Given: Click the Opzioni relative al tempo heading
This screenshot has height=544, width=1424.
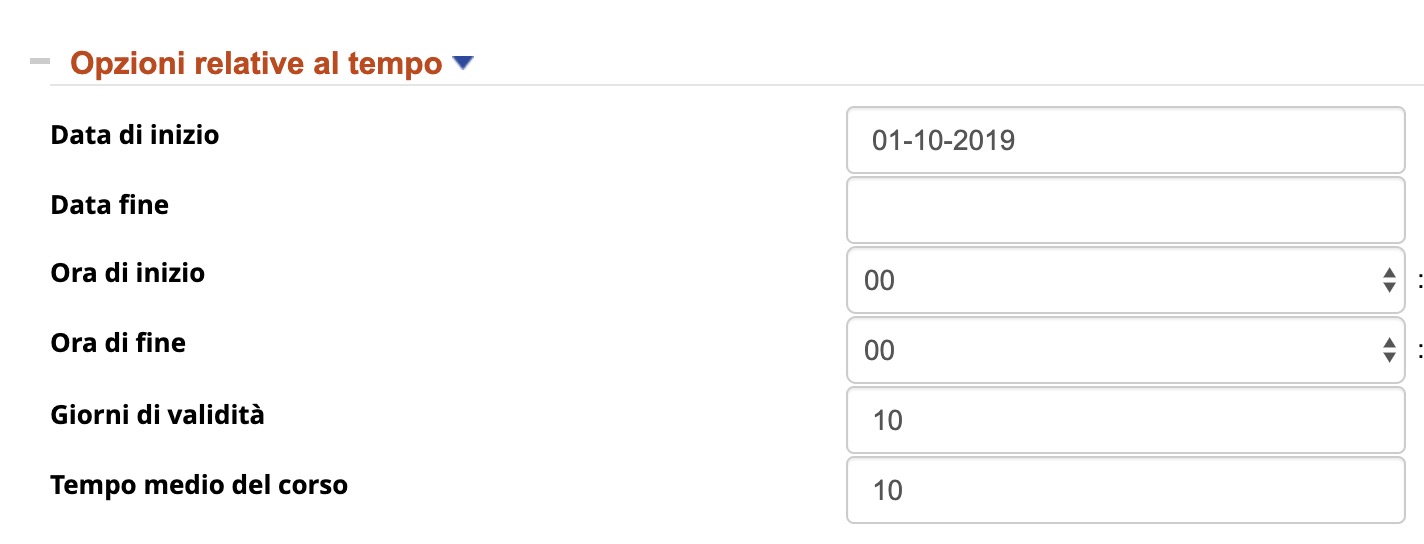Looking at the screenshot, I should click(256, 64).
